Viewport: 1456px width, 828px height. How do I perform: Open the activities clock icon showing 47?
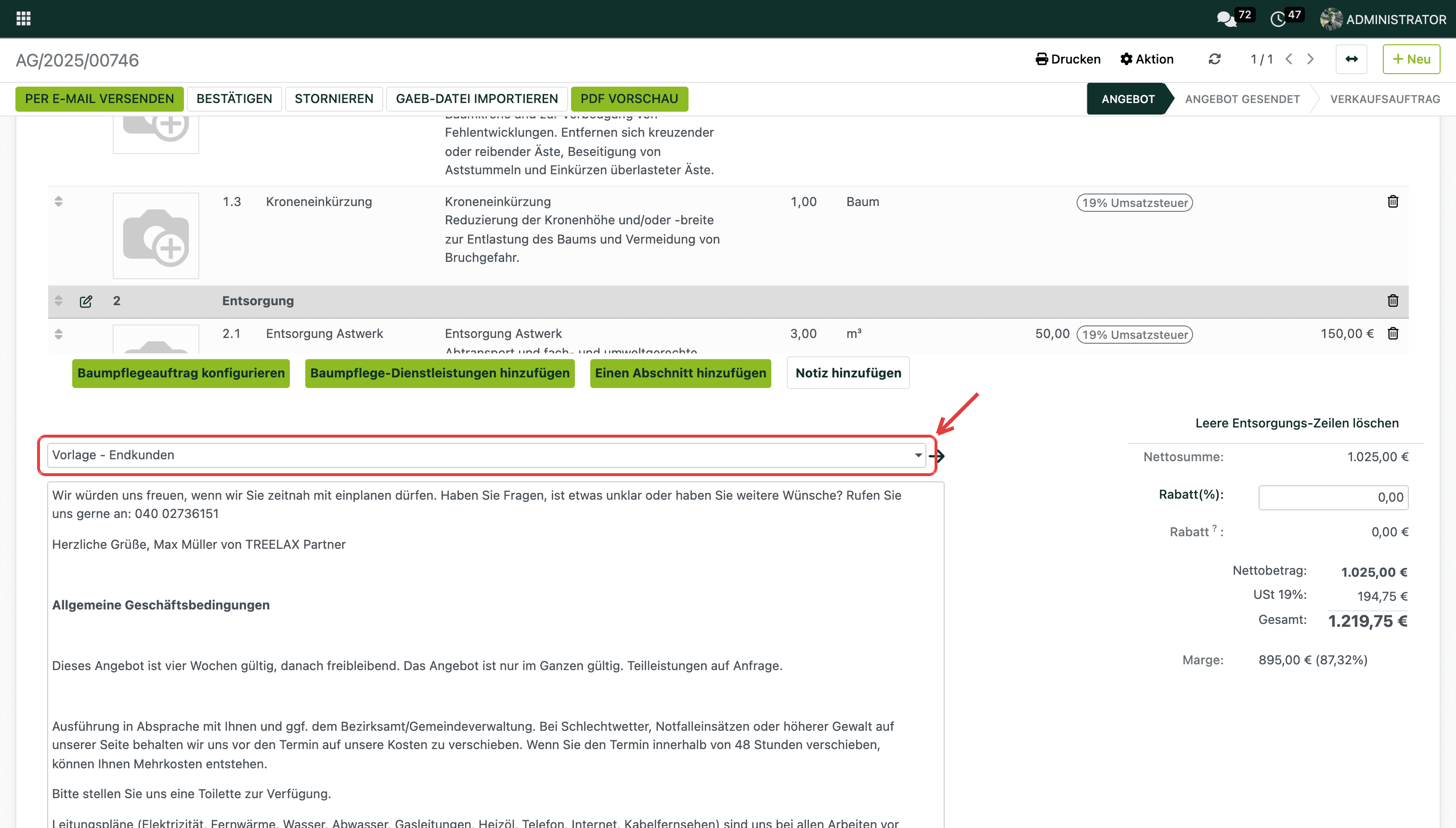(1278, 19)
